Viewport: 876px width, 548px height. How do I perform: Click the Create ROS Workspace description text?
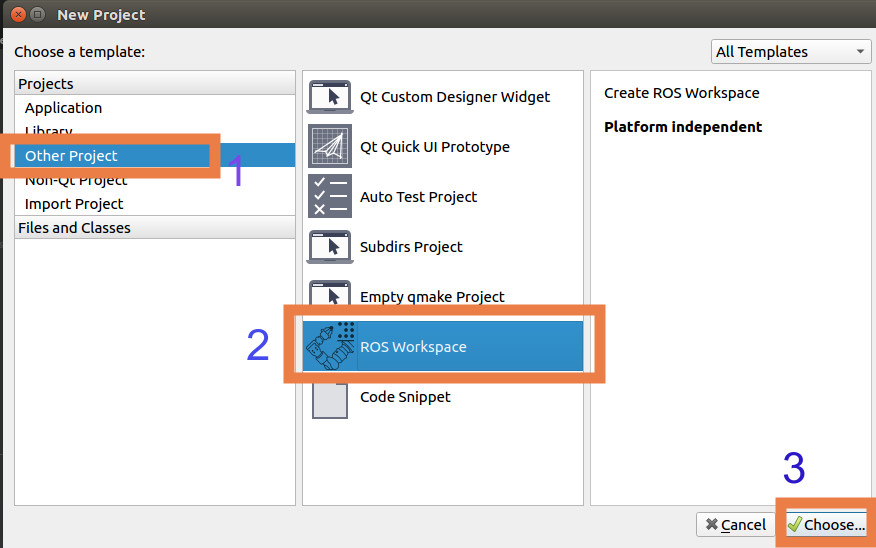click(682, 93)
